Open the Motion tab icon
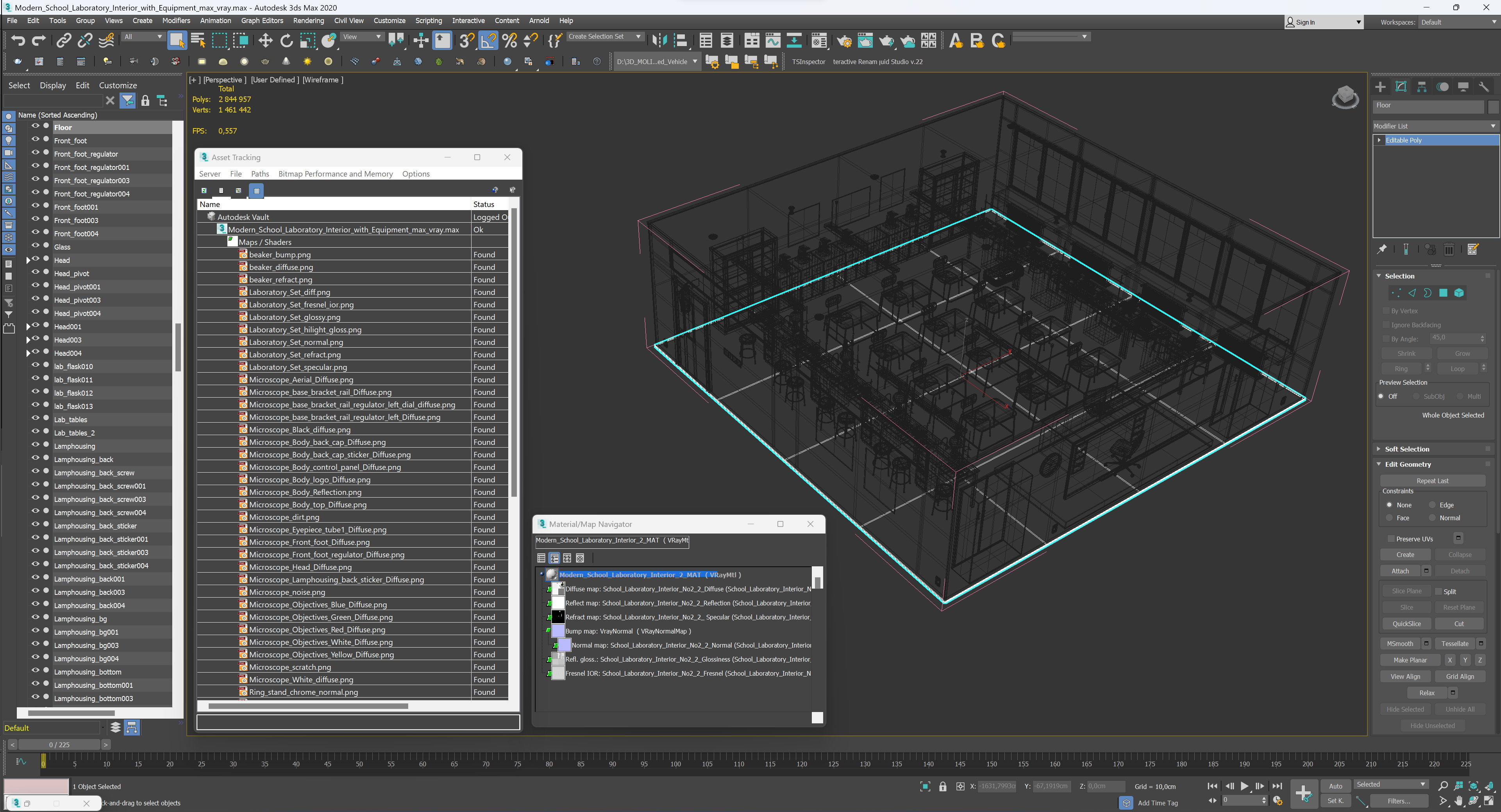 coord(1443,87)
